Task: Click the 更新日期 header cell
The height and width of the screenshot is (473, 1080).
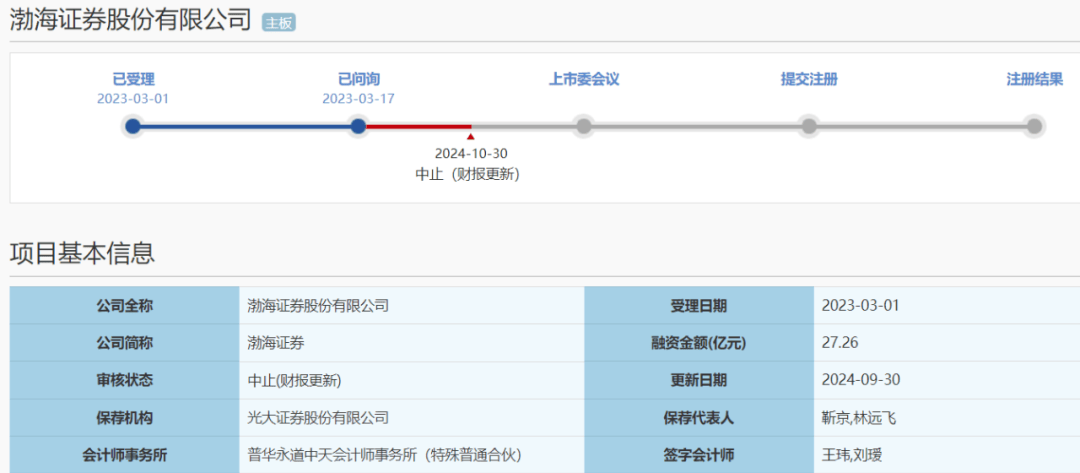Action: tap(698, 380)
